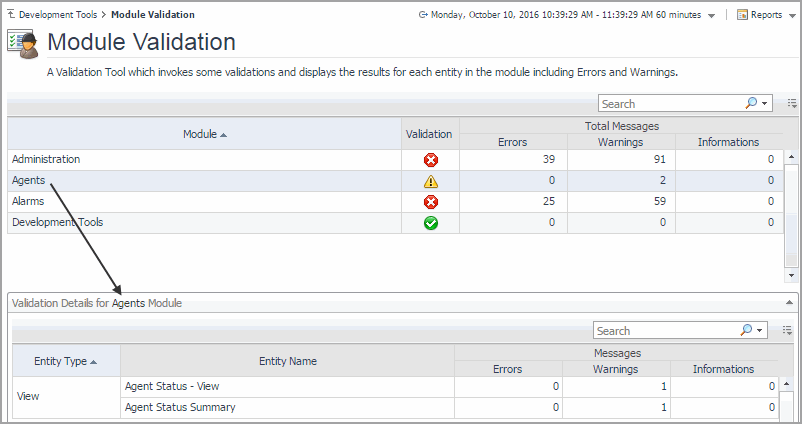Screen dimensions: 802x424
Task: Collapse the Validation Details panel
Action: pos(790,302)
